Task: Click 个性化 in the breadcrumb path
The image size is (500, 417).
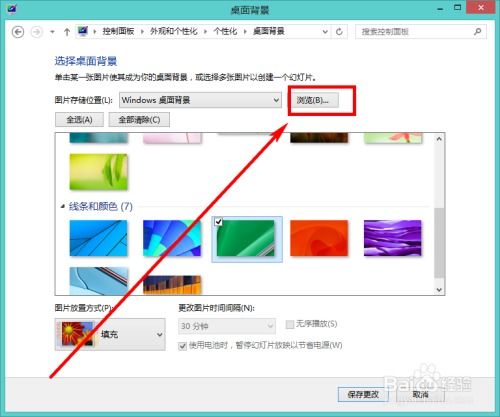Action: pyautogui.click(x=225, y=32)
